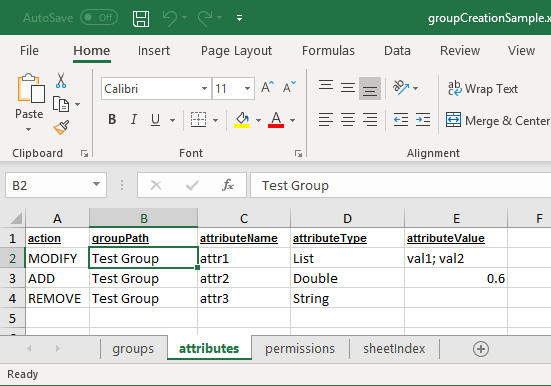Click the Paste clipboard icon
The image size is (551, 386).
(x=31, y=88)
